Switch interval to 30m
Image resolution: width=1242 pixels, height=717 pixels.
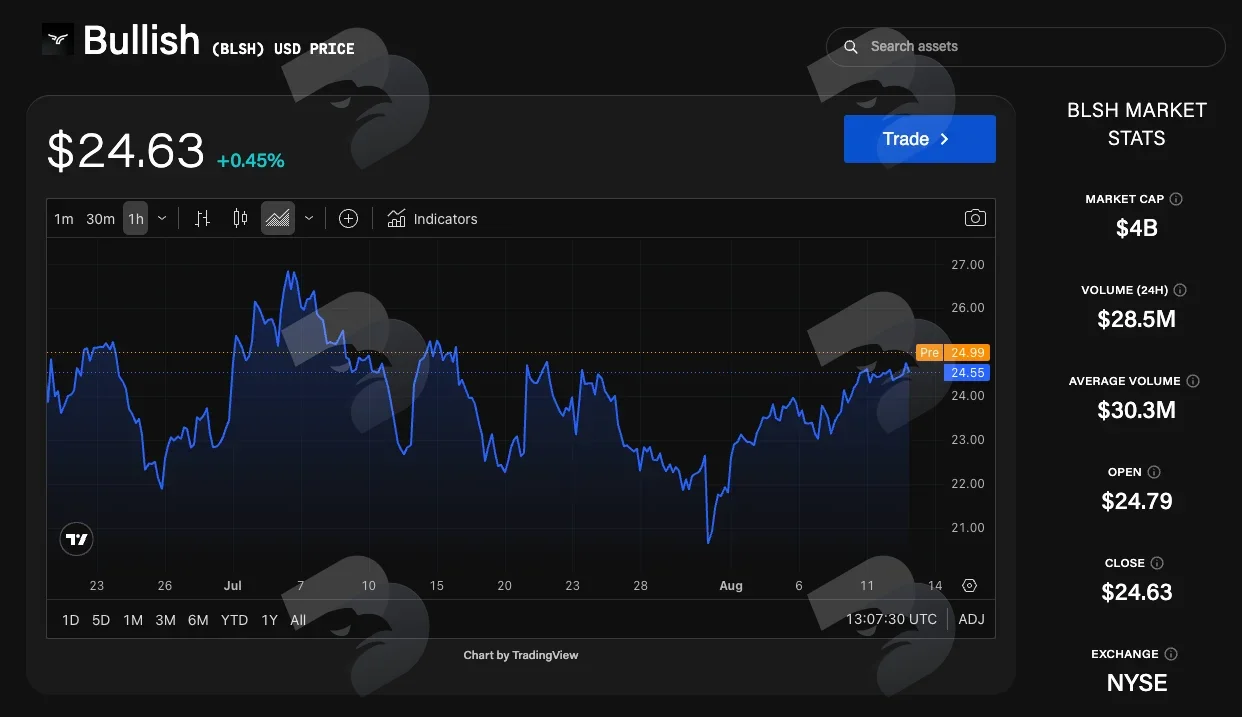coord(100,219)
